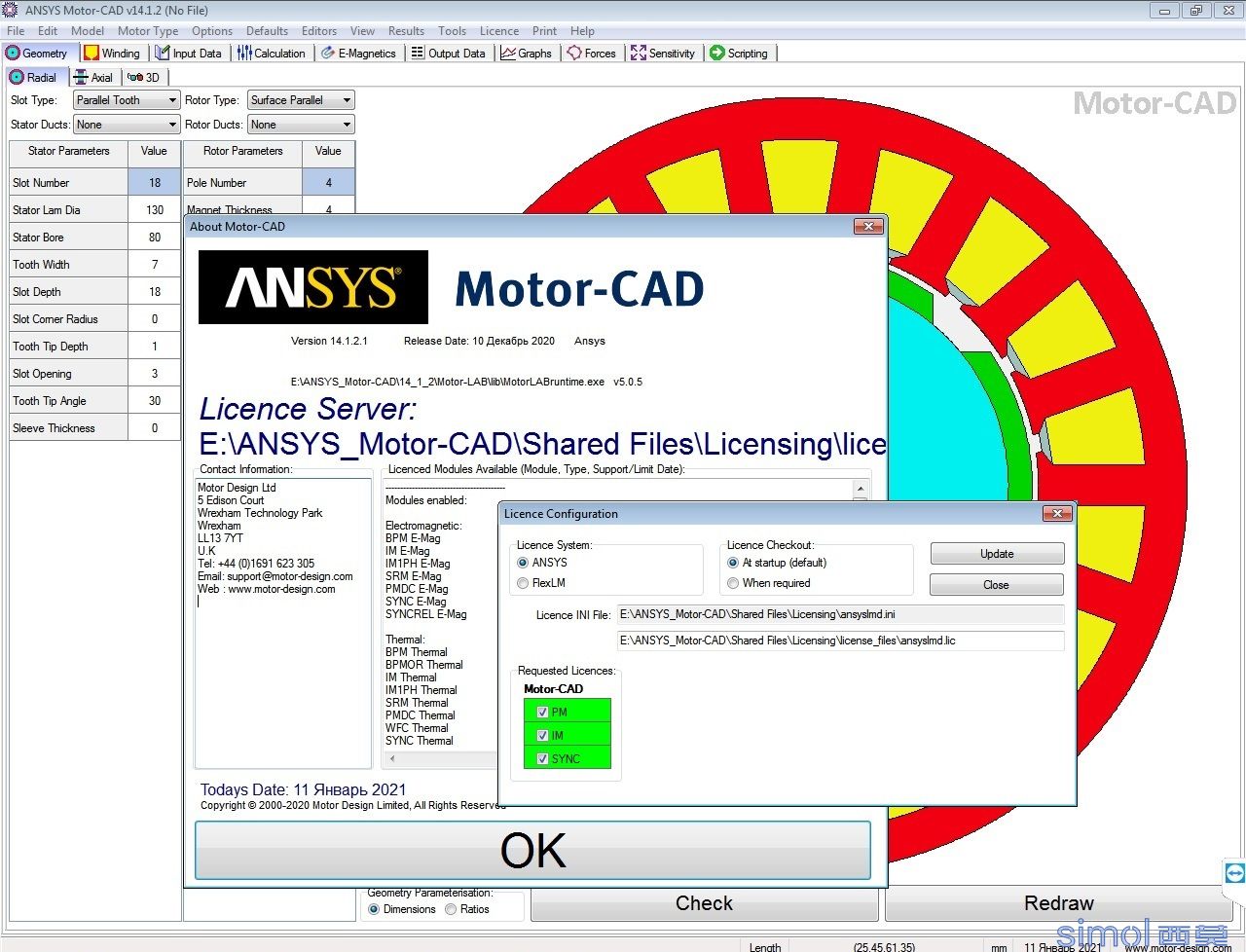Viewport: 1246px width, 952px height.
Task: Click the Tooth Tip Angle value cell
Action: coord(155,400)
